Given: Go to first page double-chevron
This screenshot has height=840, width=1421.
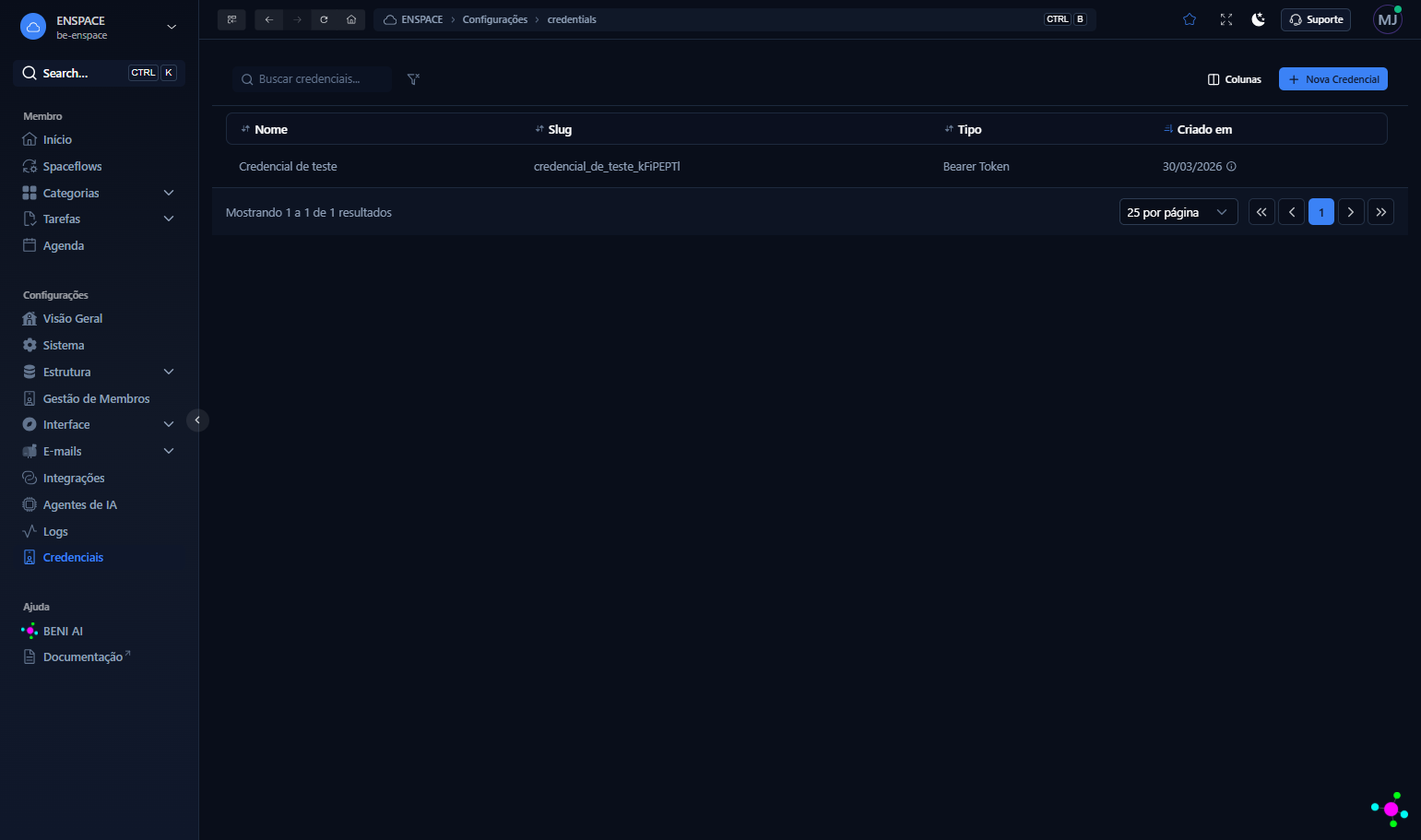Looking at the screenshot, I should 1261,212.
